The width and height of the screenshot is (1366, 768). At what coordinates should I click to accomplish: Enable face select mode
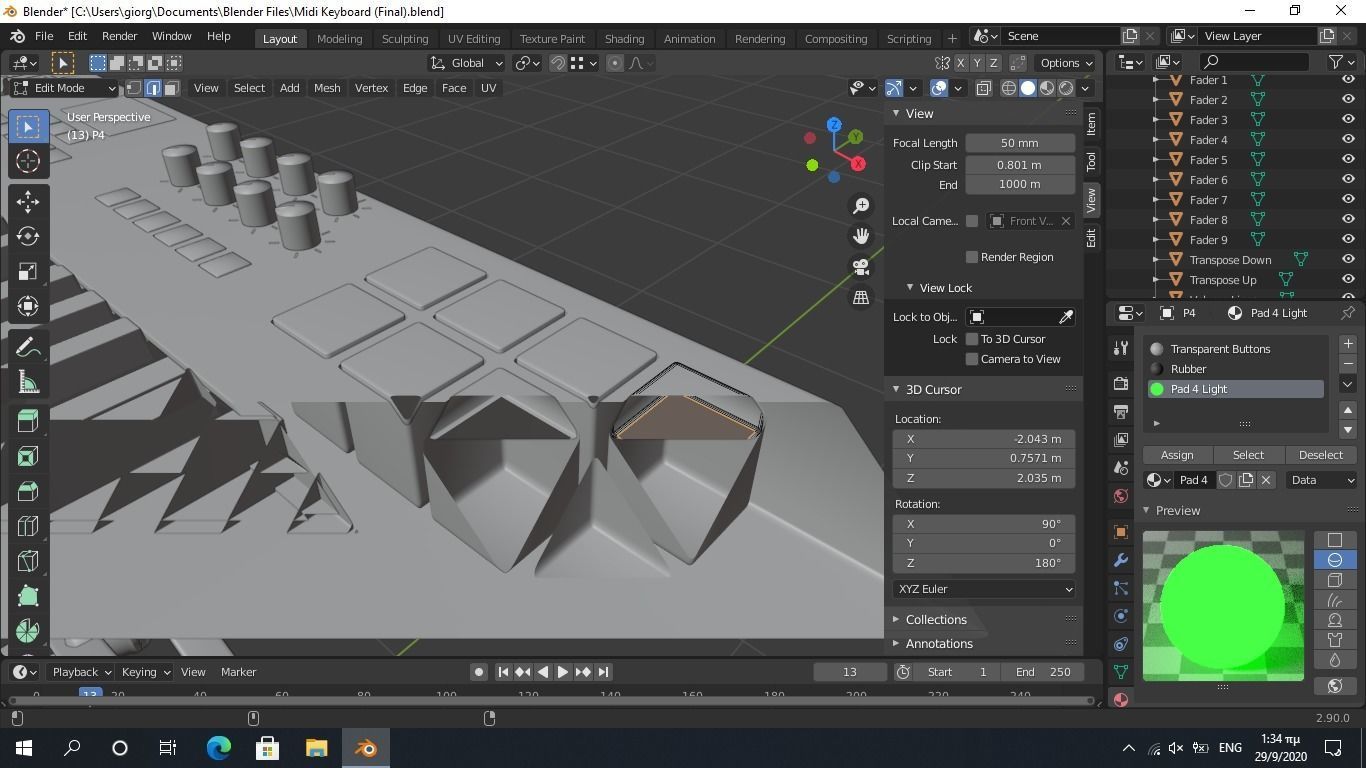tap(172, 88)
